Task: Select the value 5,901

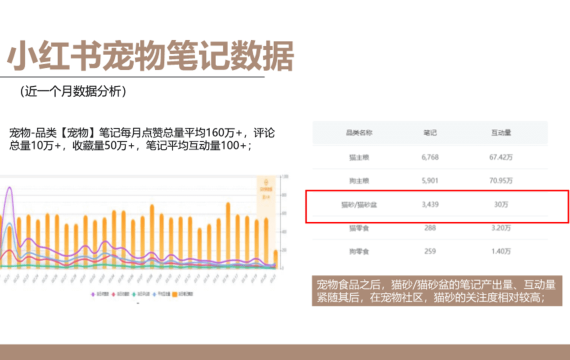Action: [430, 181]
